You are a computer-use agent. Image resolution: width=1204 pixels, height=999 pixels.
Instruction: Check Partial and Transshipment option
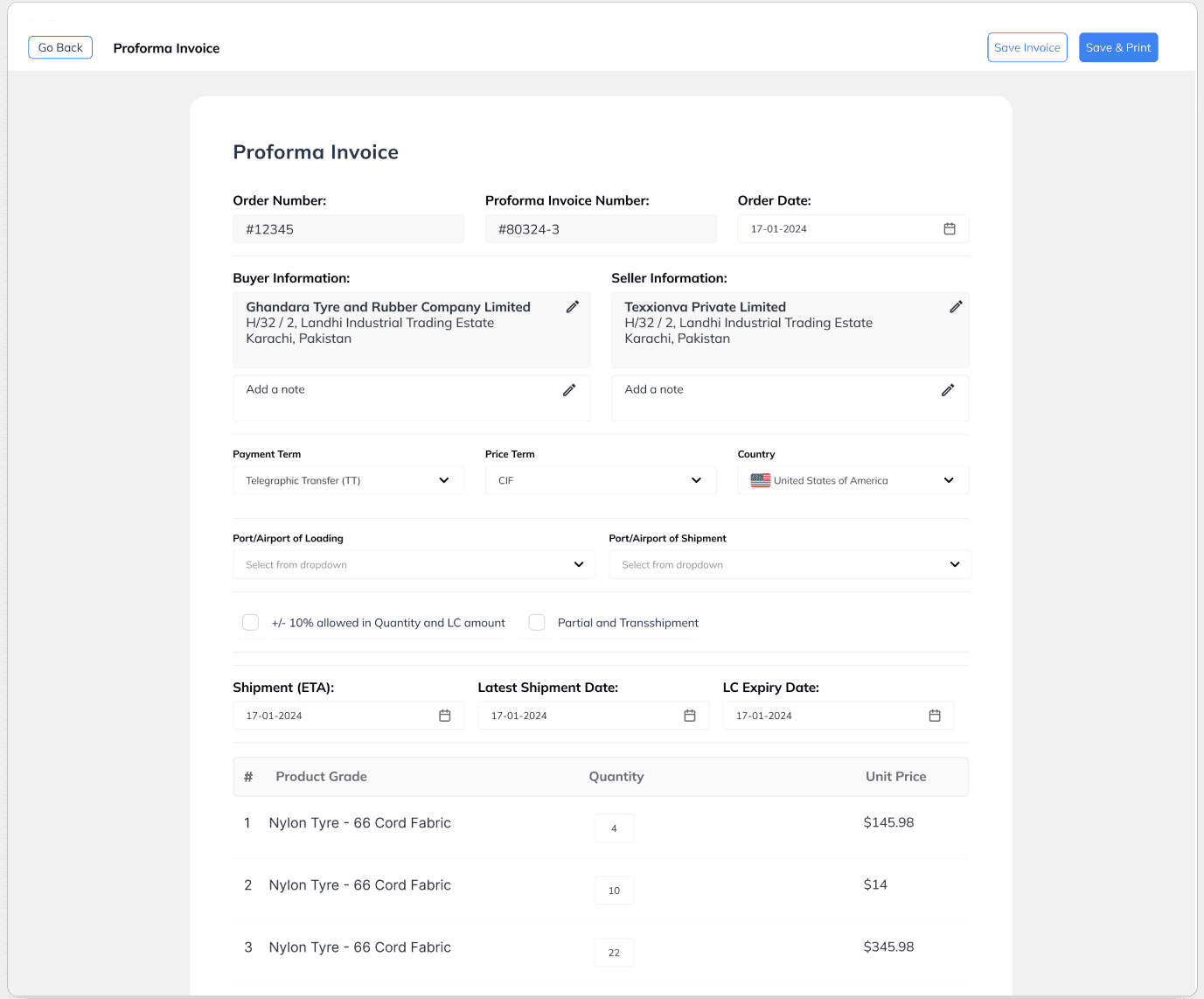coord(537,623)
